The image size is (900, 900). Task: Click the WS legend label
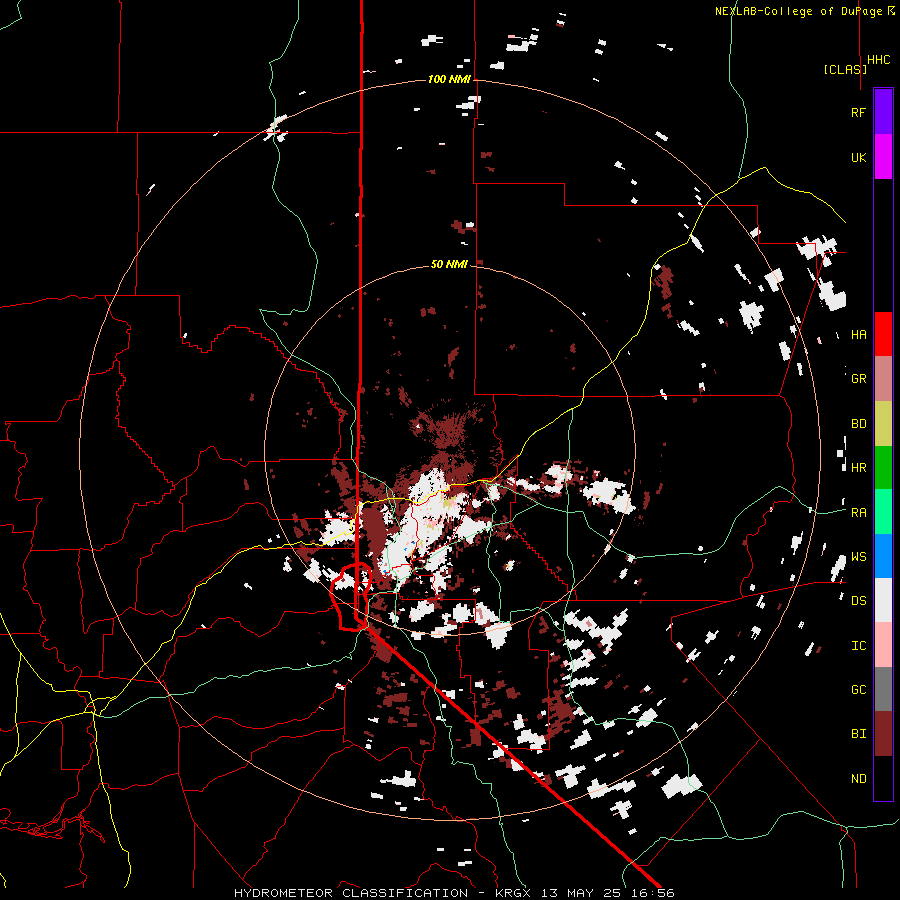pos(858,557)
